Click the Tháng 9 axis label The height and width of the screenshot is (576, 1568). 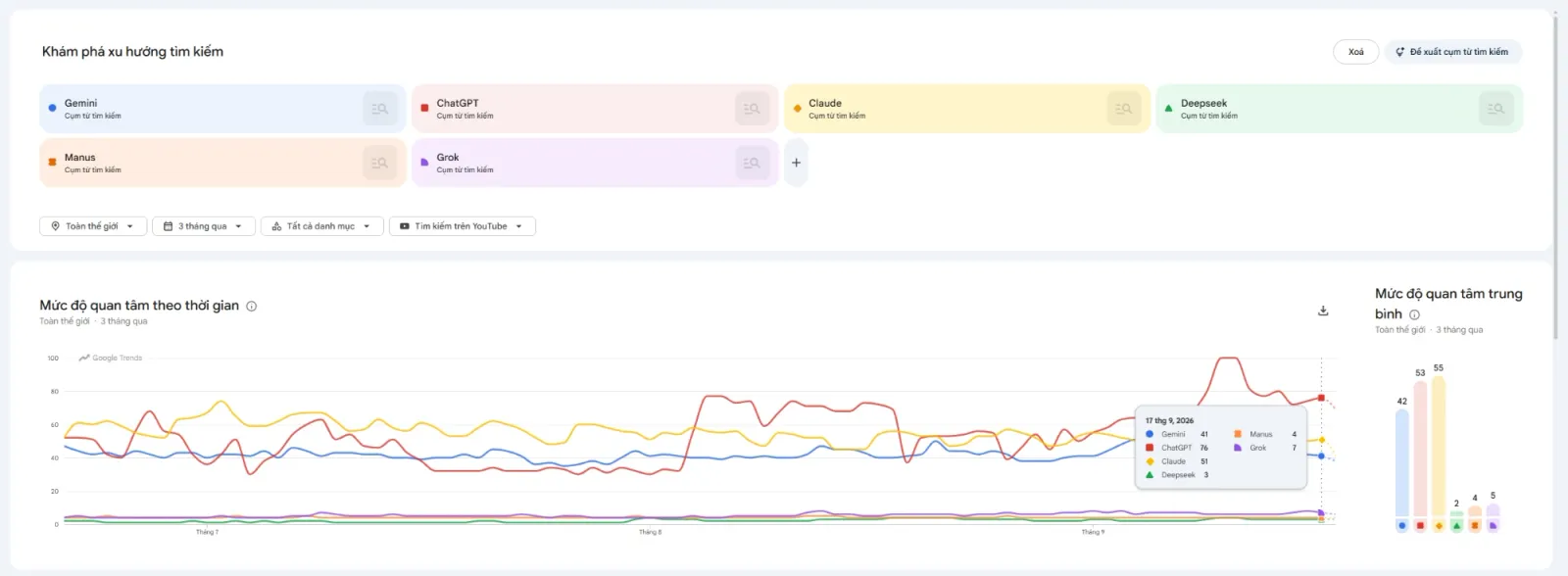1093,532
